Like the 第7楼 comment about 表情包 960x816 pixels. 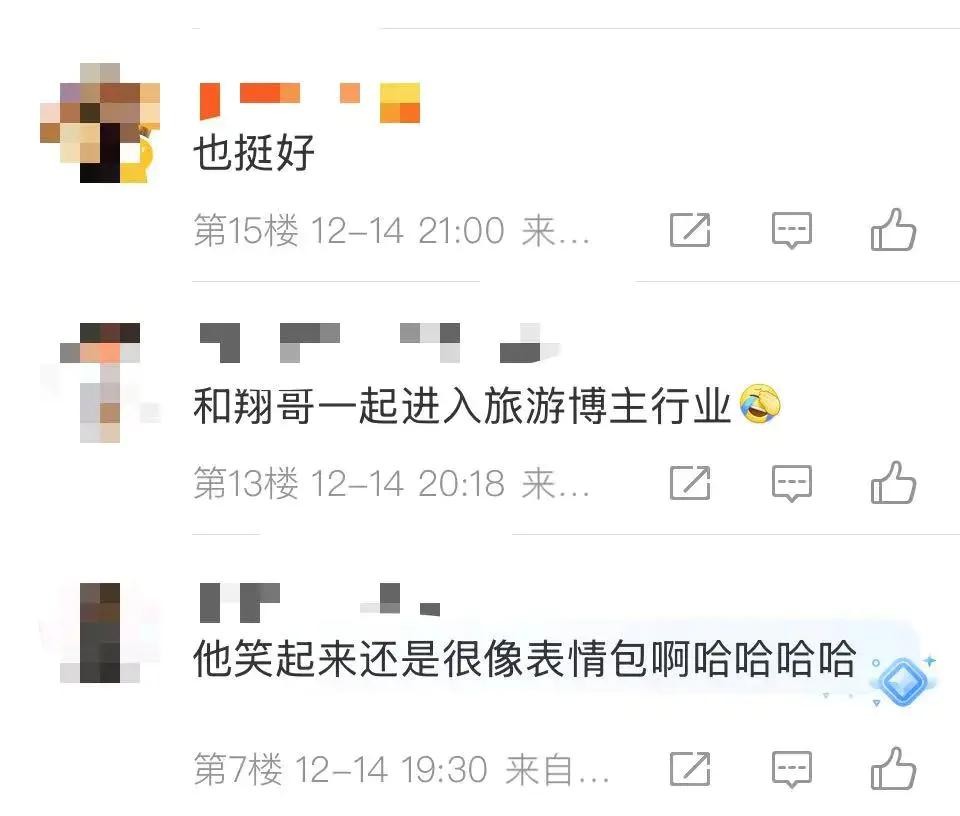pyautogui.click(x=893, y=769)
